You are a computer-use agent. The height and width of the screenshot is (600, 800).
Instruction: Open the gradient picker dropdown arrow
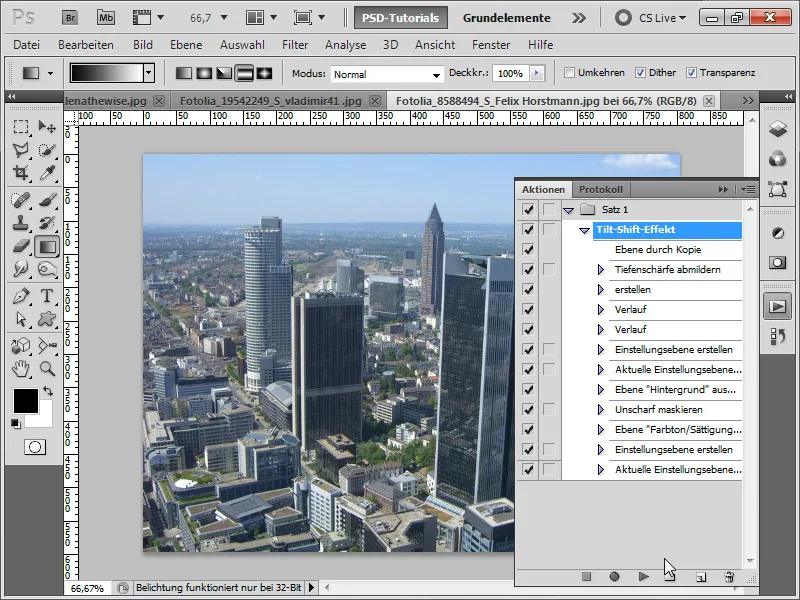[149, 73]
